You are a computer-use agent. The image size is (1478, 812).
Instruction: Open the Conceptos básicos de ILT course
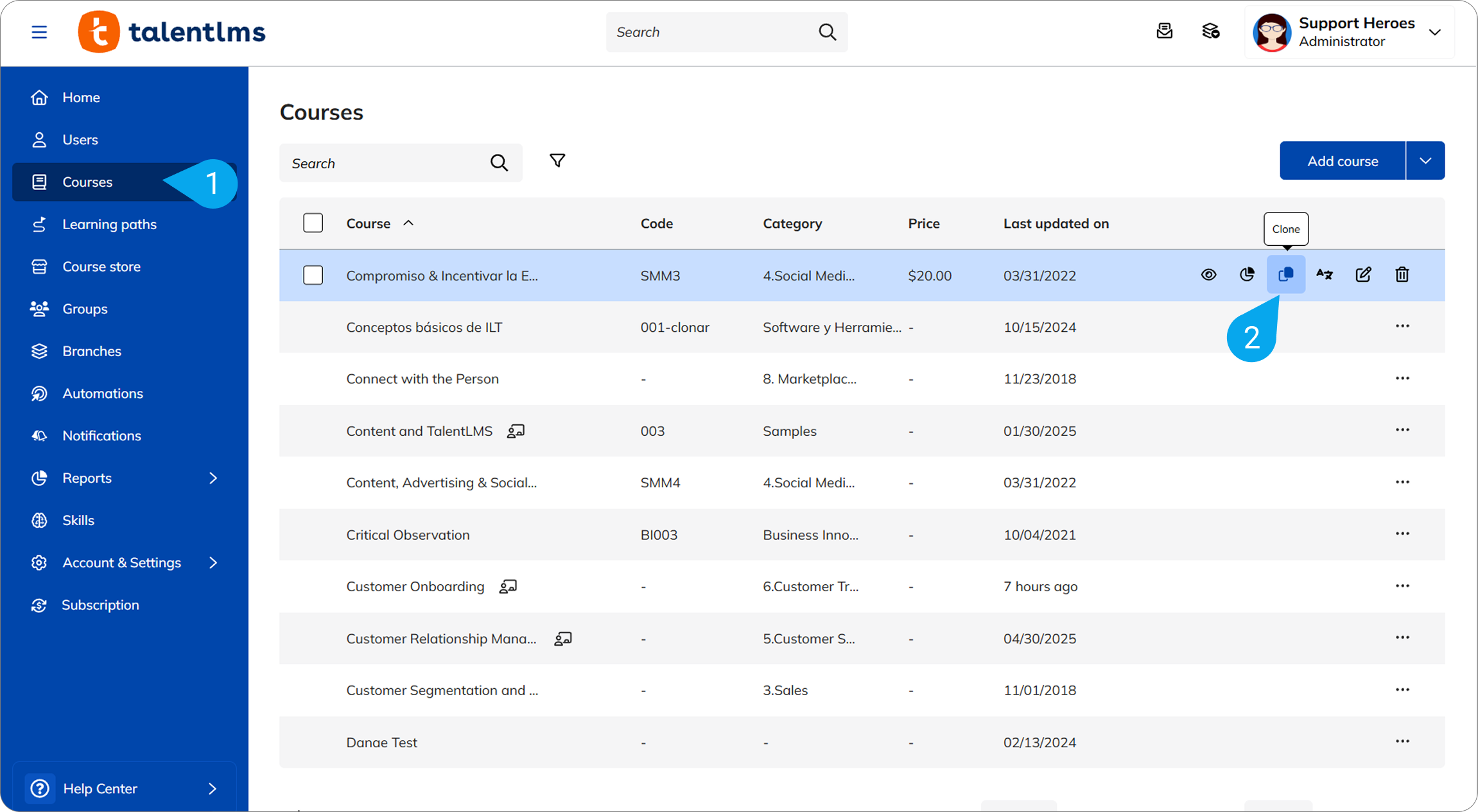pos(424,327)
